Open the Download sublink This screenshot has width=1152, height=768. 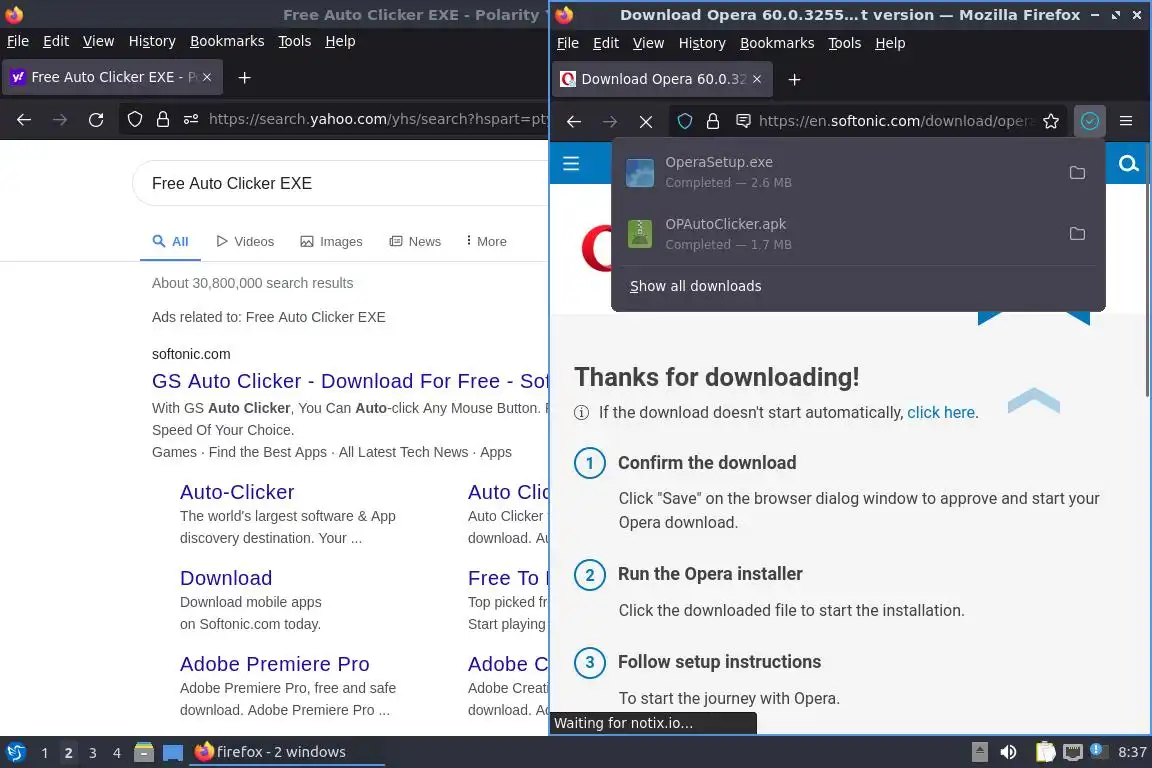[x=226, y=578]
